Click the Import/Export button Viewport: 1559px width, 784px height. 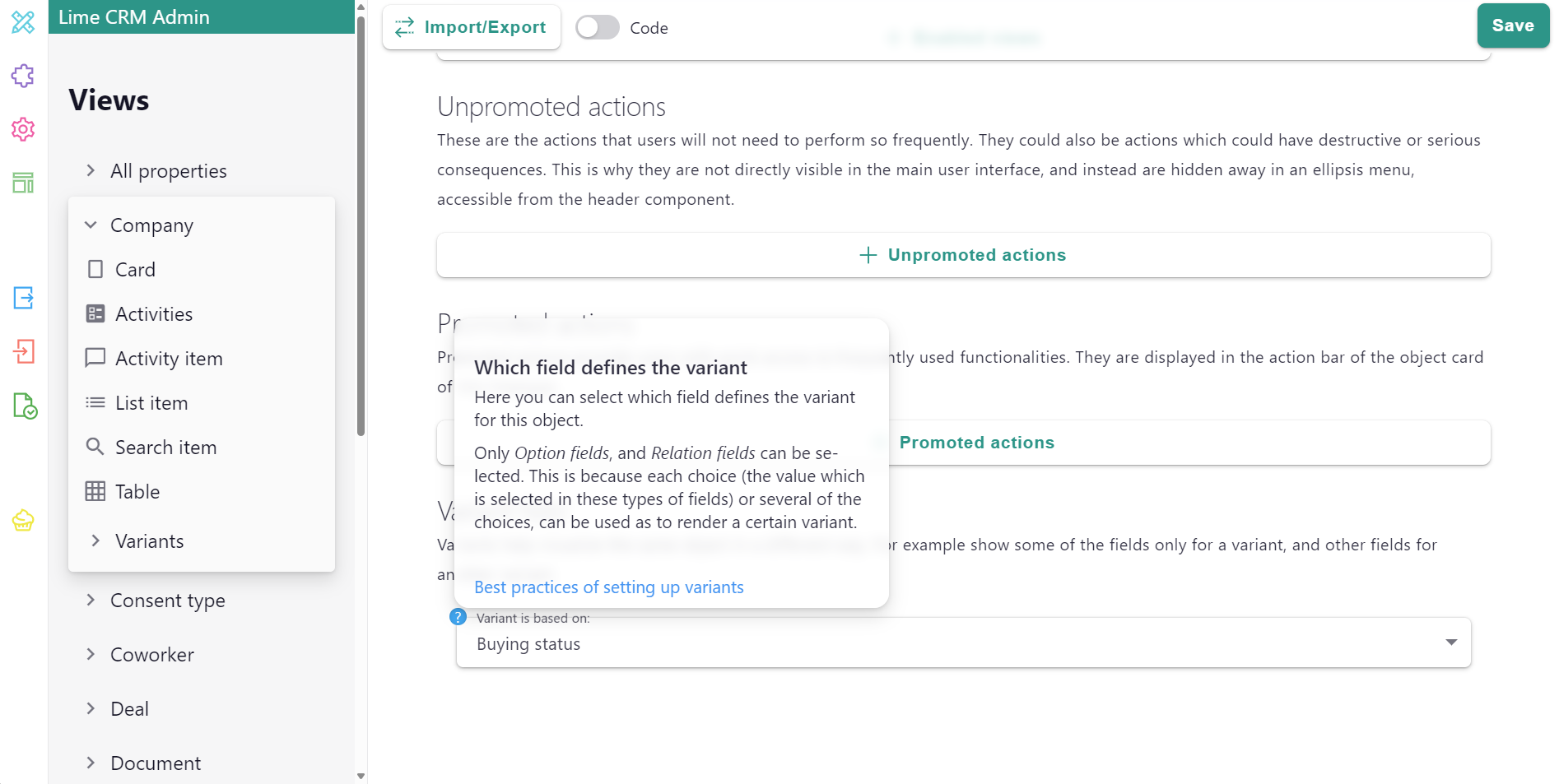(472, 28)
